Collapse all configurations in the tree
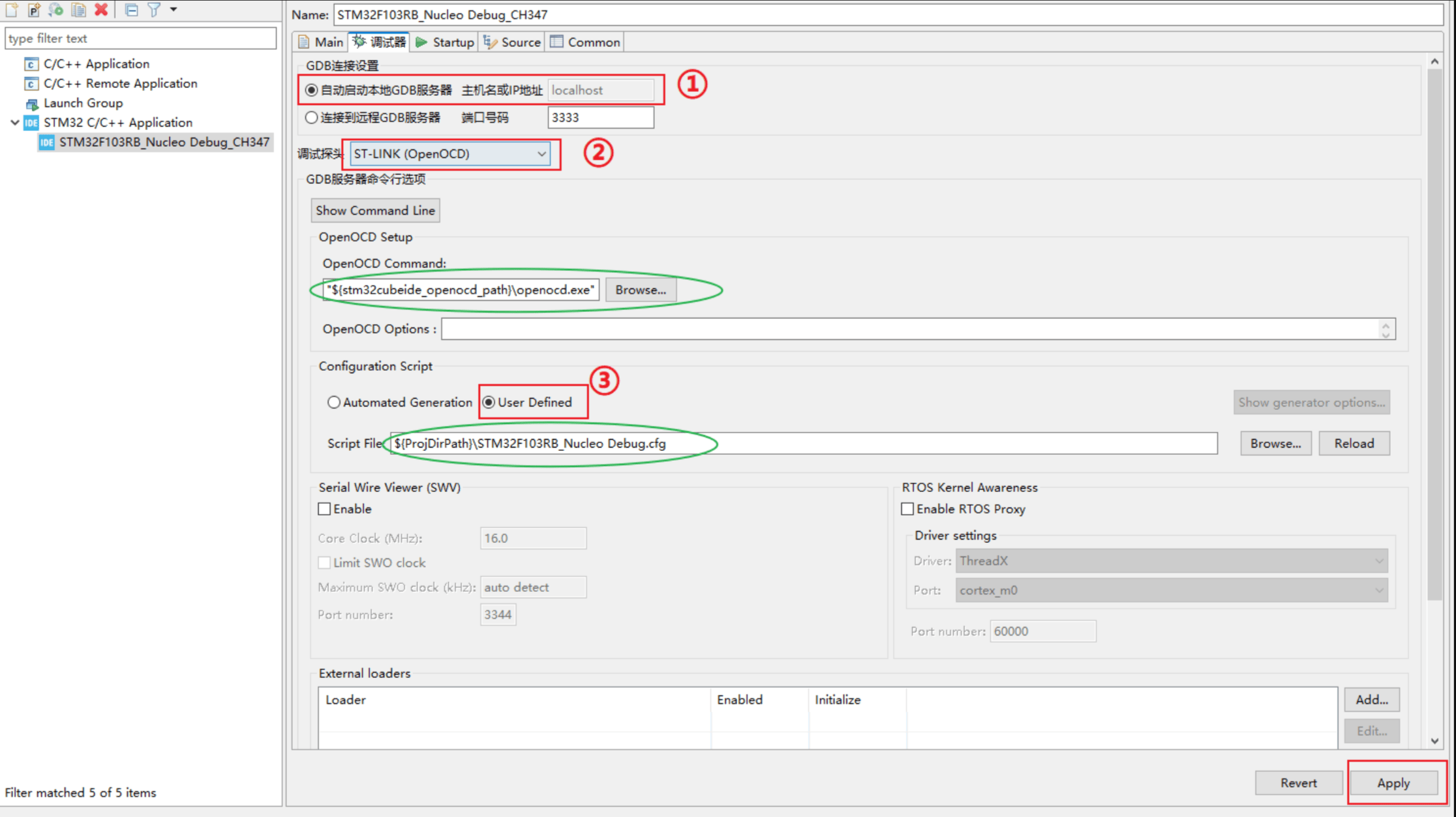Screen dimensions: 1456x817 tap(131, 9)
